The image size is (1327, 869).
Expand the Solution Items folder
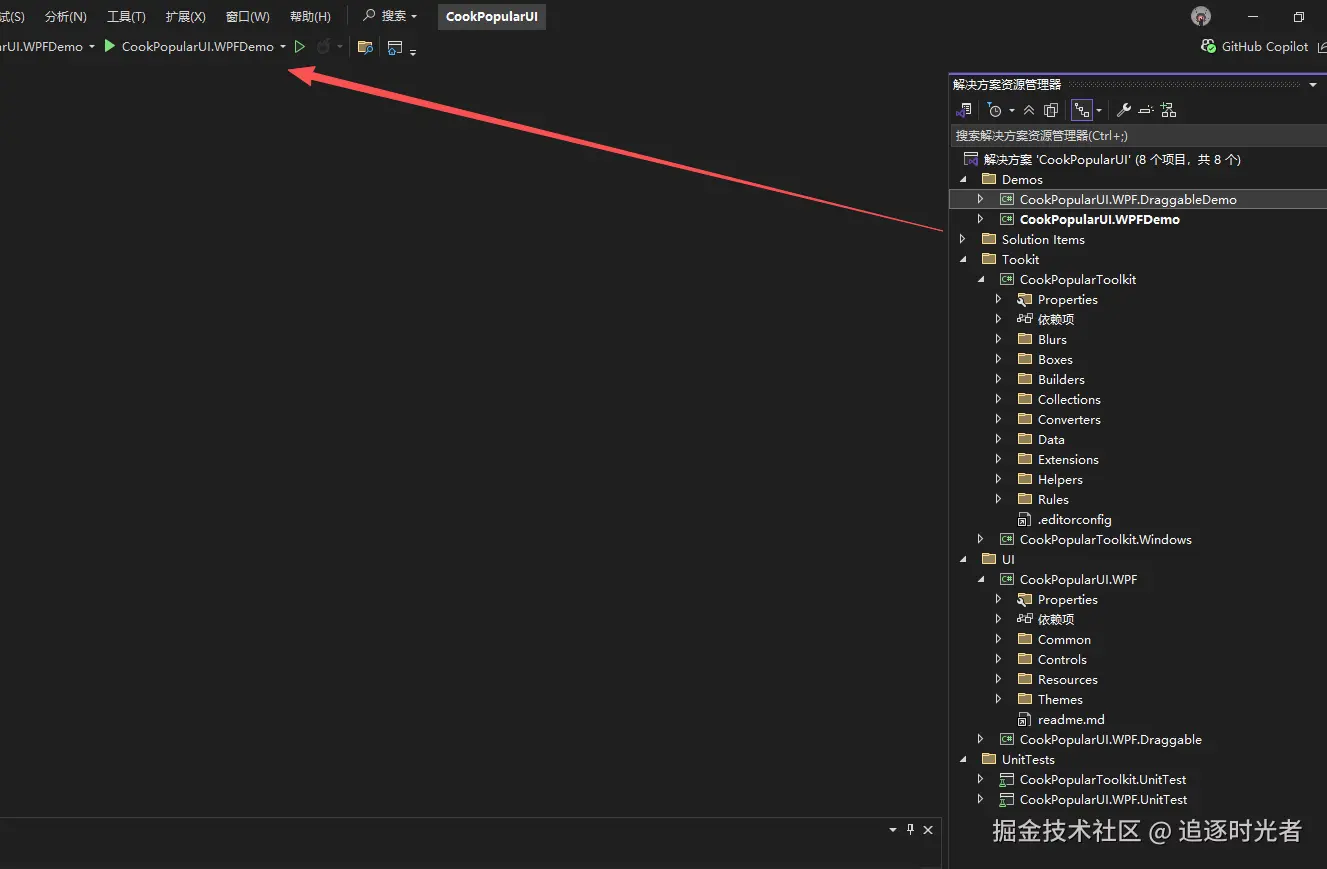click(x=964, y=240)
